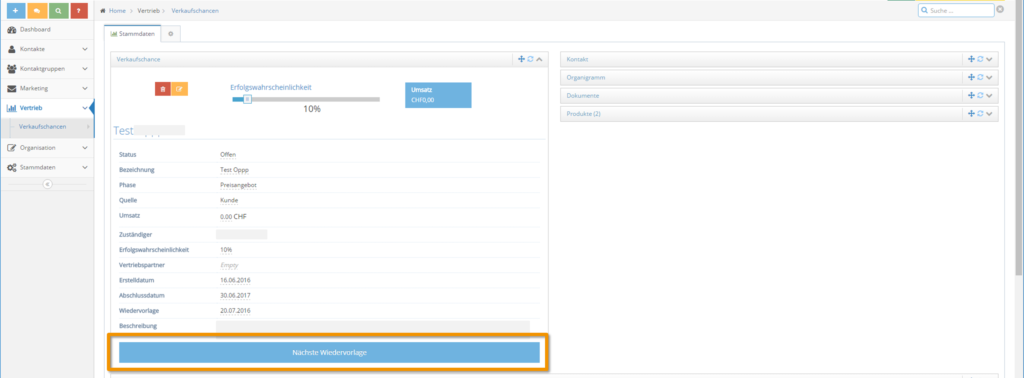Click the Erfolgswahrscheinlichkeit slider handle
The height and width of the screenshot is (378, 1024).
pyautogui.click(x=247, y=99)
